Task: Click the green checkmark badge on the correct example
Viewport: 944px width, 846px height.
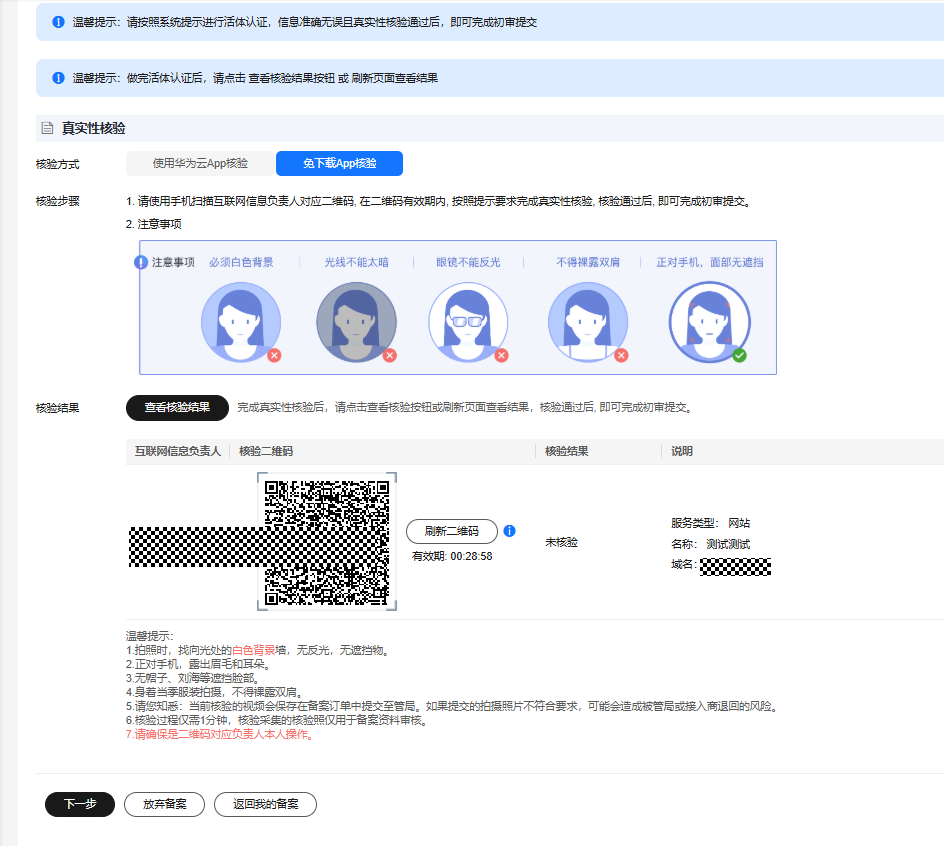Action: (x=740, y=355)
